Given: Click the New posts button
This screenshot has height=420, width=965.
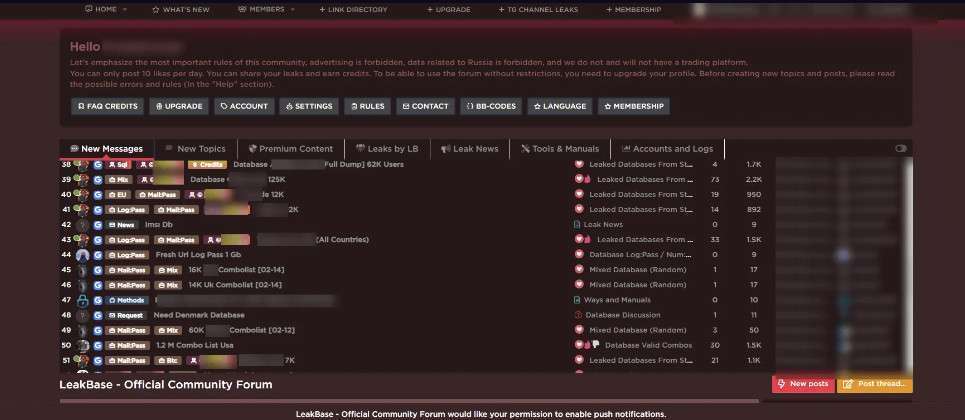Looking at the screenshot, I should 803,384.
